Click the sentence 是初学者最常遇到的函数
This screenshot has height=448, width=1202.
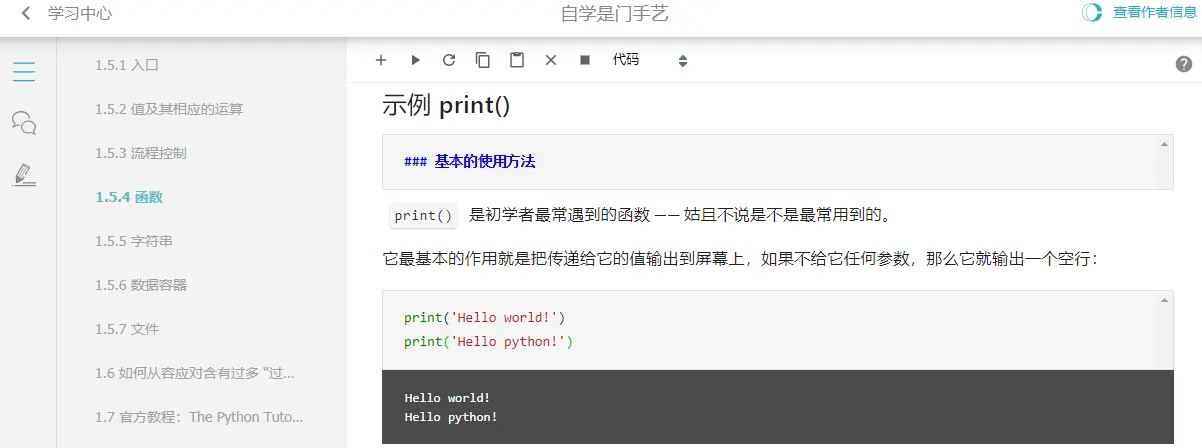(x=679, y=215)
